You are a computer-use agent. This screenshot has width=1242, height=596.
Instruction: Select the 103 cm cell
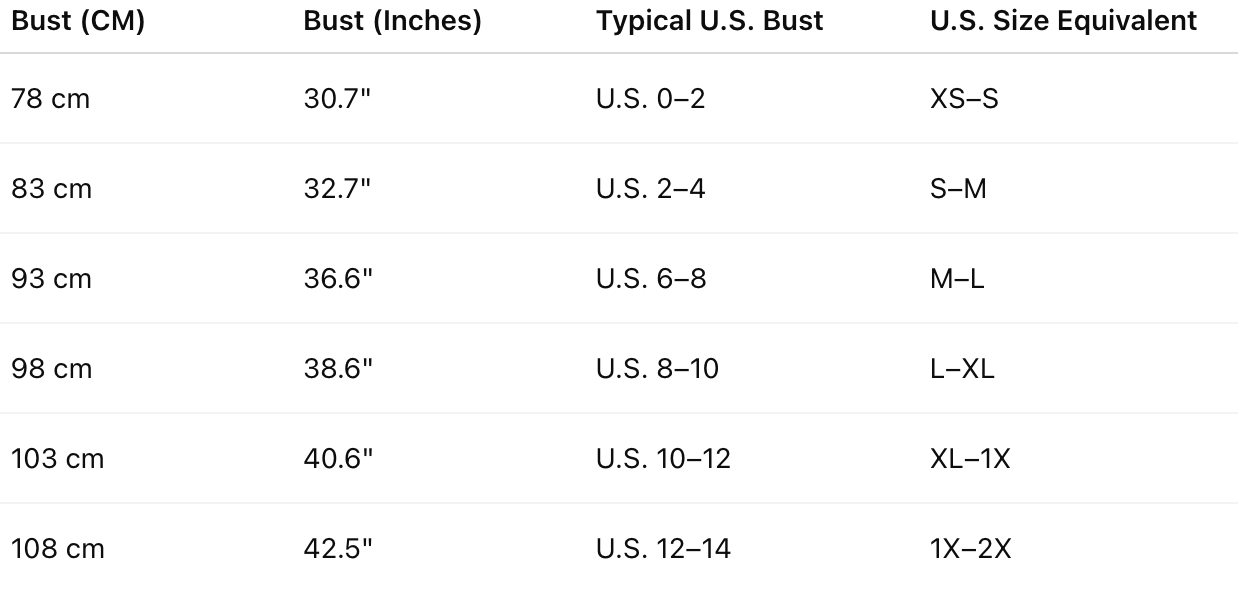(x=58, y=459)
